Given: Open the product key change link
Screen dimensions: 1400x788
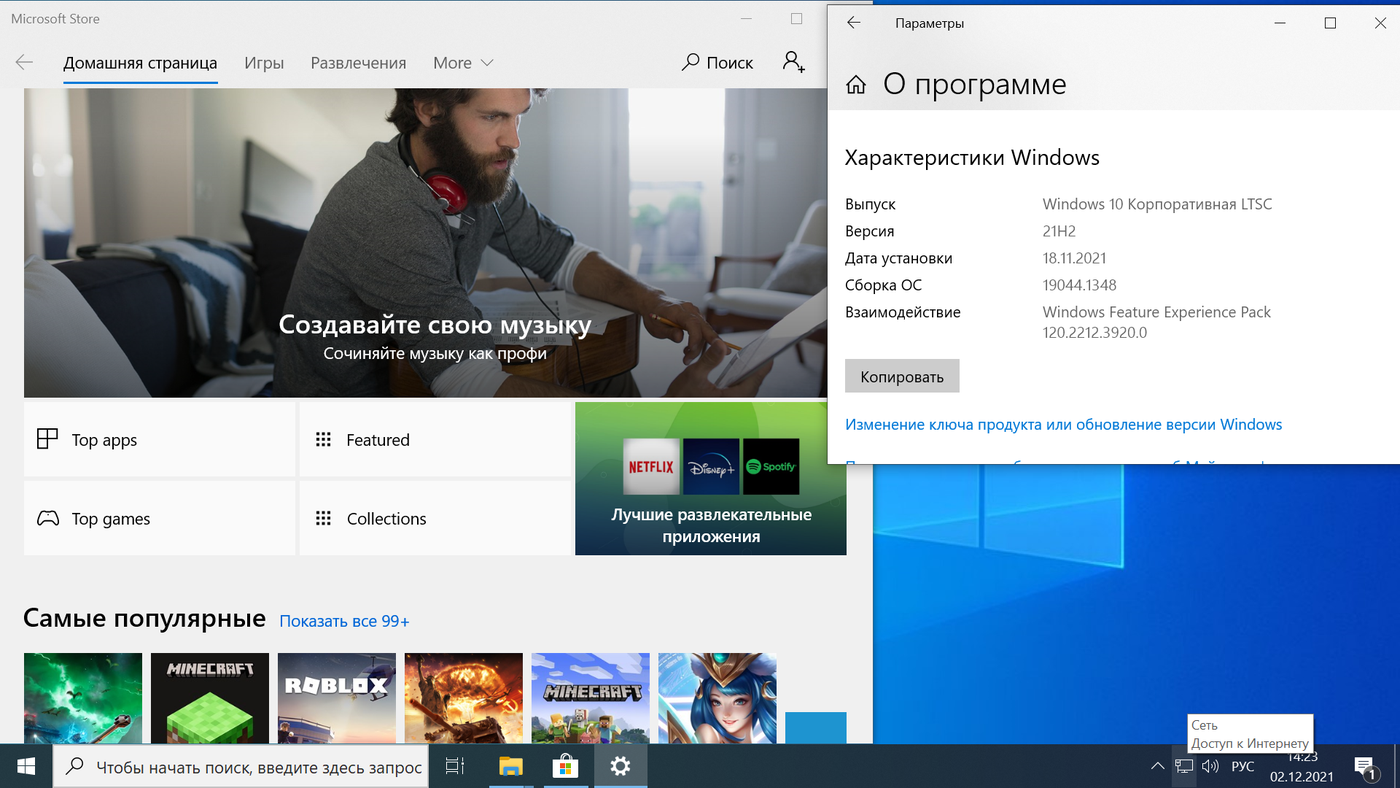Looking at the screenshot, I should (1063, 424).
